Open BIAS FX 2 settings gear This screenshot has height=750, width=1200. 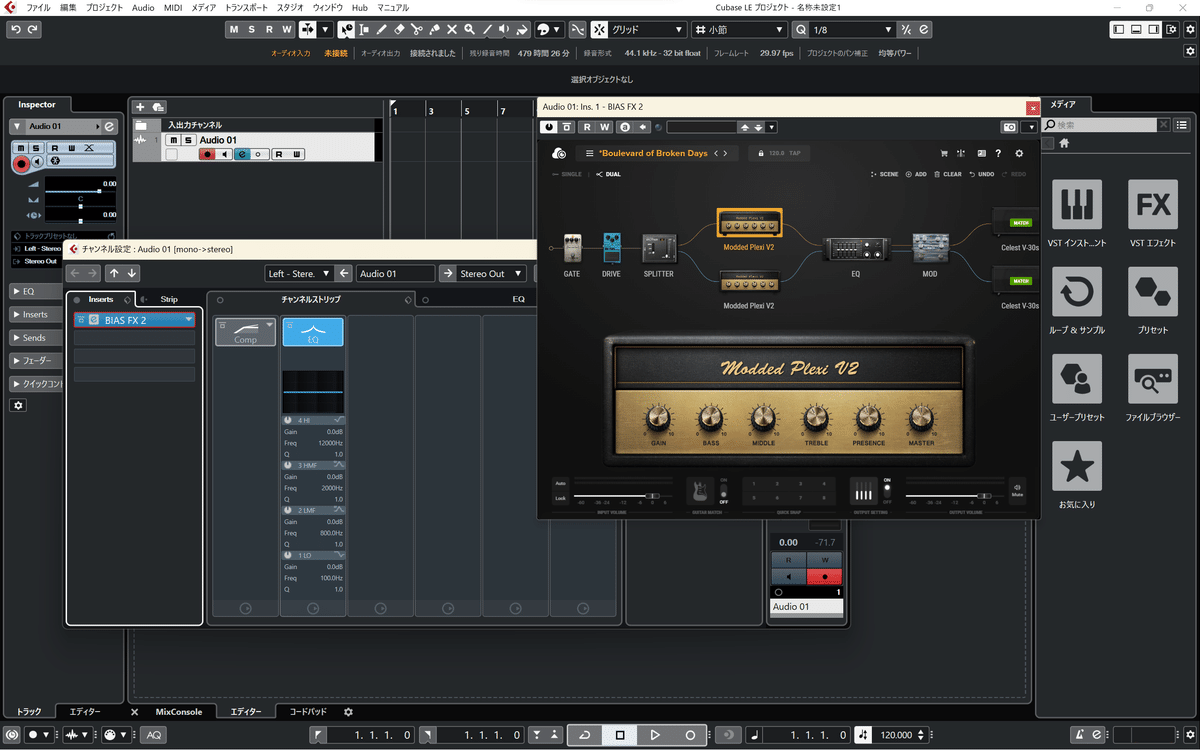1019,153
